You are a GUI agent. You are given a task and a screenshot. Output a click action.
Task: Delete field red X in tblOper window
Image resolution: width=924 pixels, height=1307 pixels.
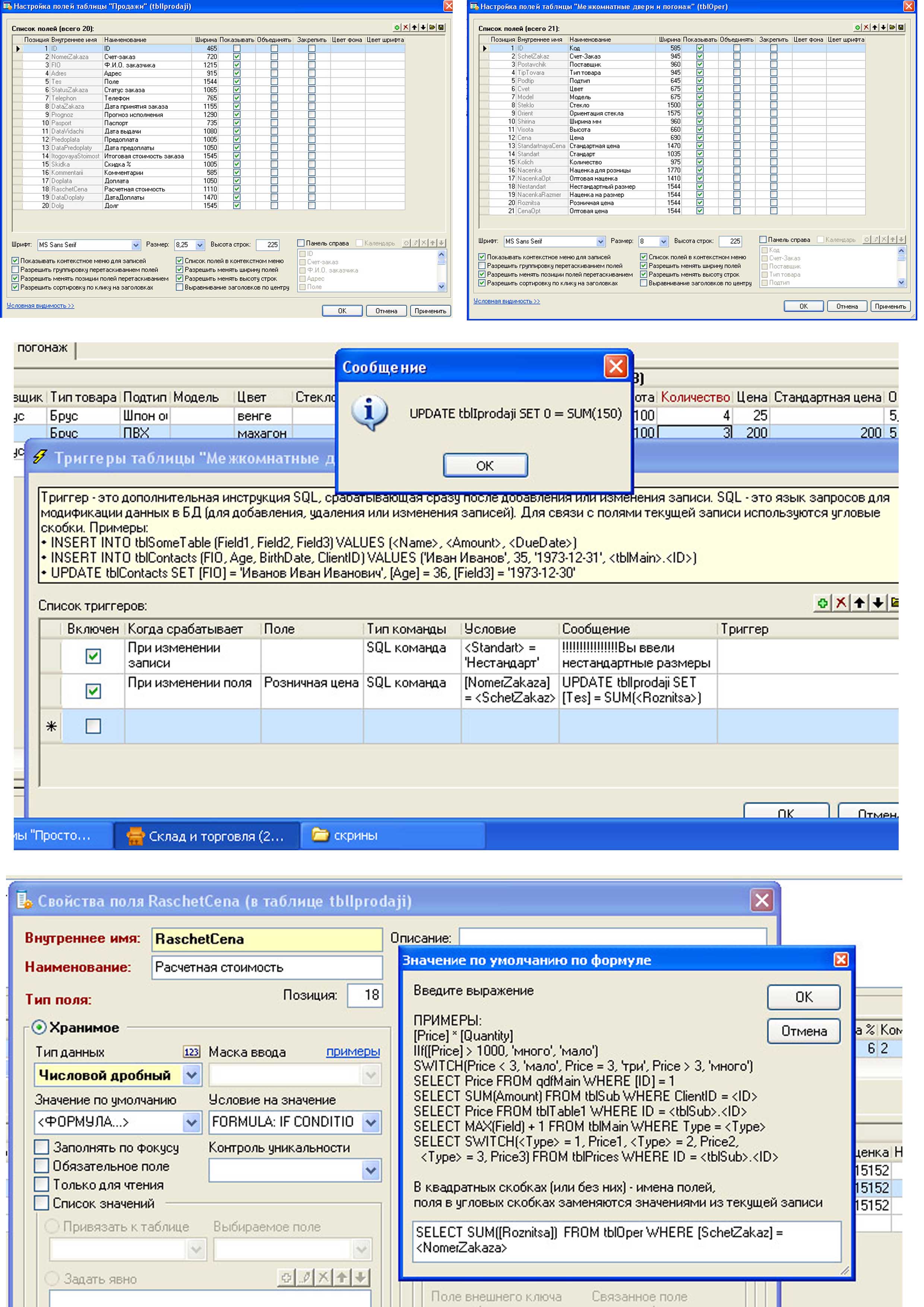point(866,27)
